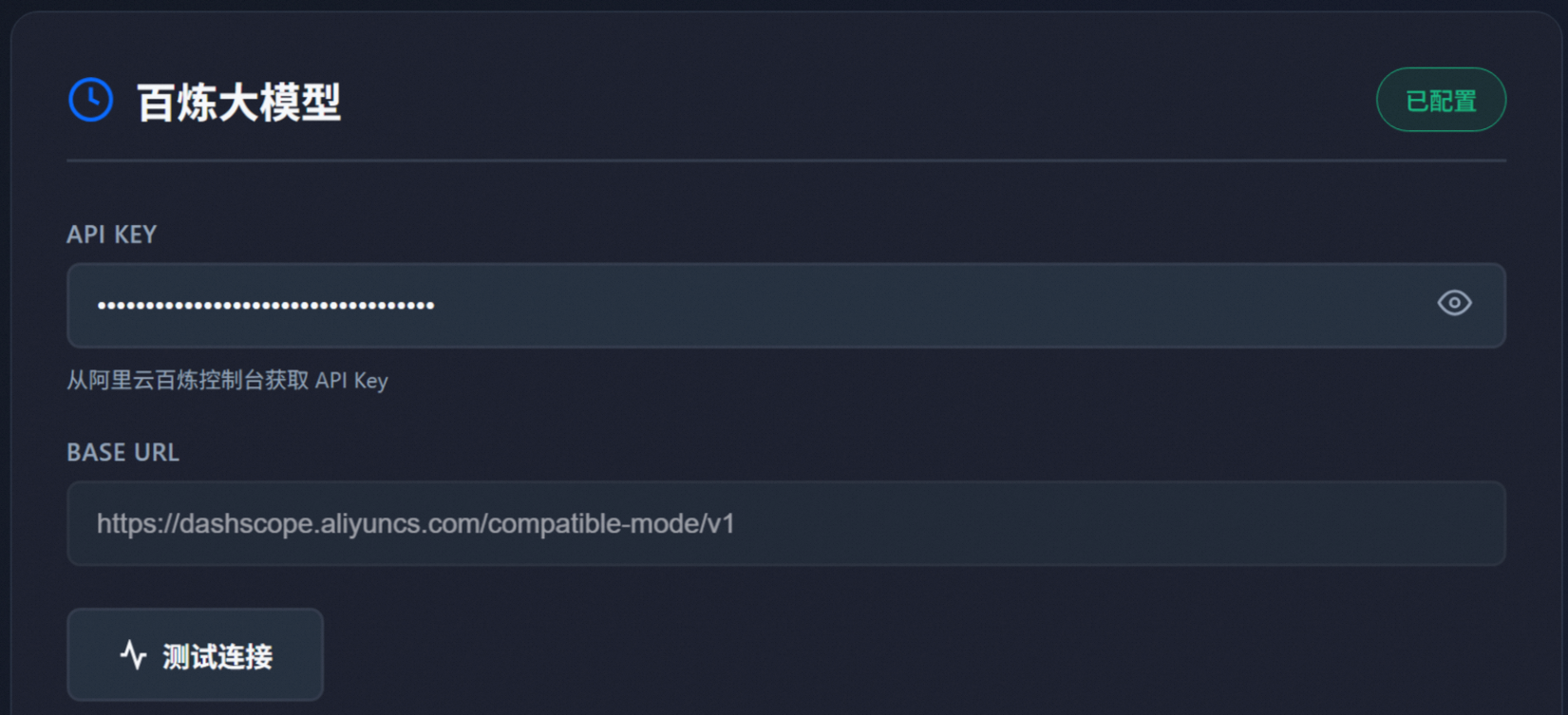The width and height of the screenshot is (1568, 715).
Task: Click the BASE URL field label
Action: coord(123,453)
